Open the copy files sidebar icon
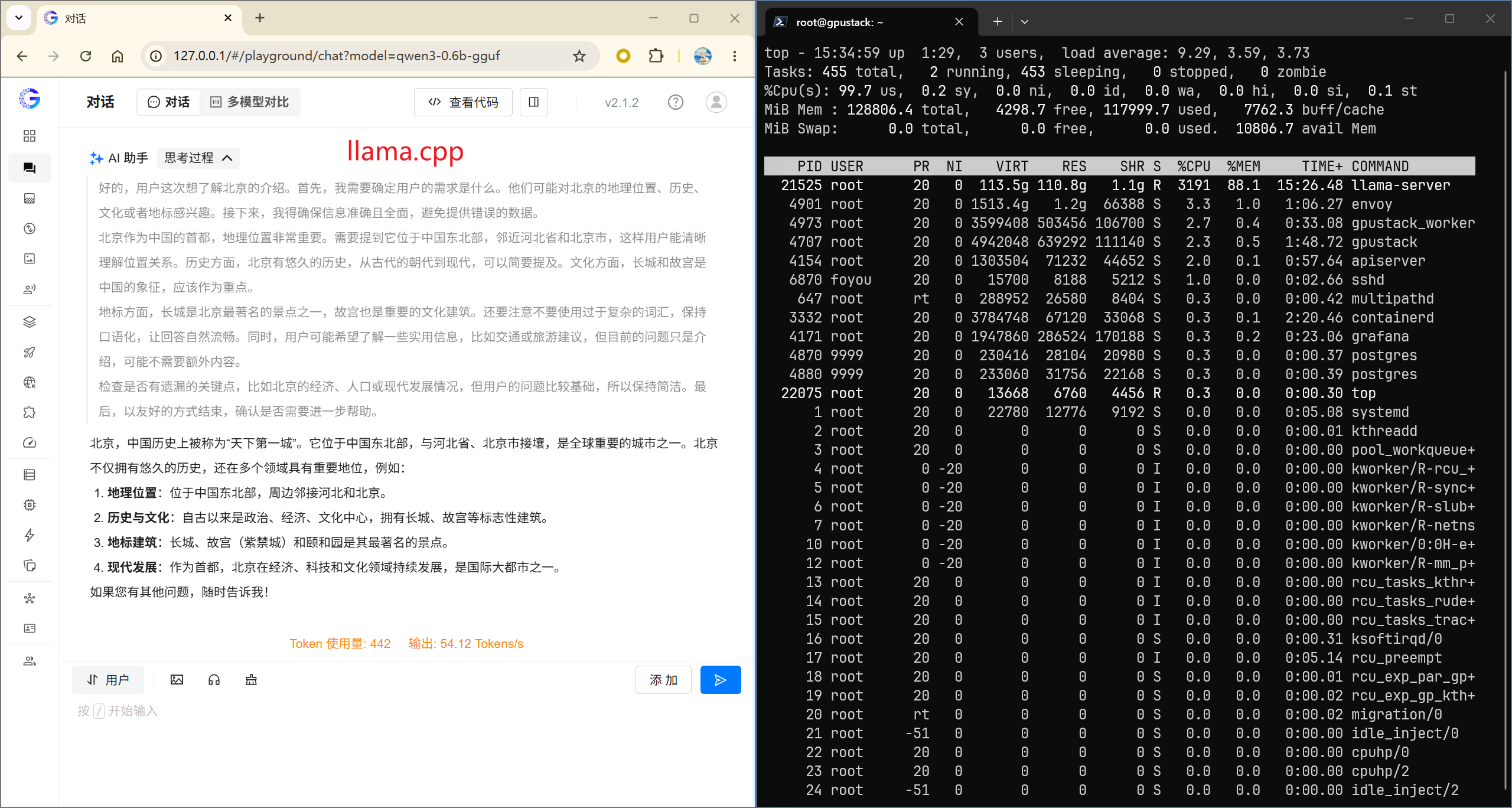The image size is (1512, 808). (x=30, y=566)
